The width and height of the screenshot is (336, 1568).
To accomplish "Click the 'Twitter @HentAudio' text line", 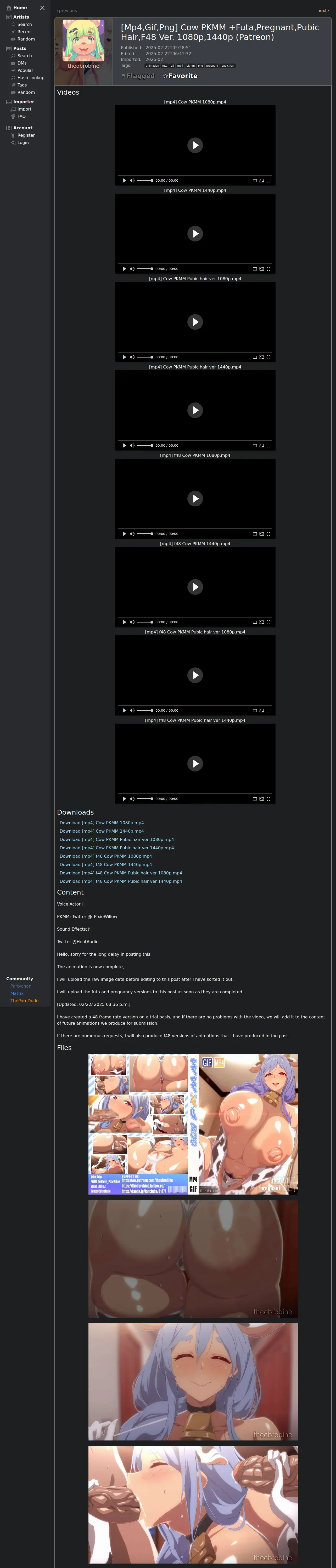I will [77, 942].
